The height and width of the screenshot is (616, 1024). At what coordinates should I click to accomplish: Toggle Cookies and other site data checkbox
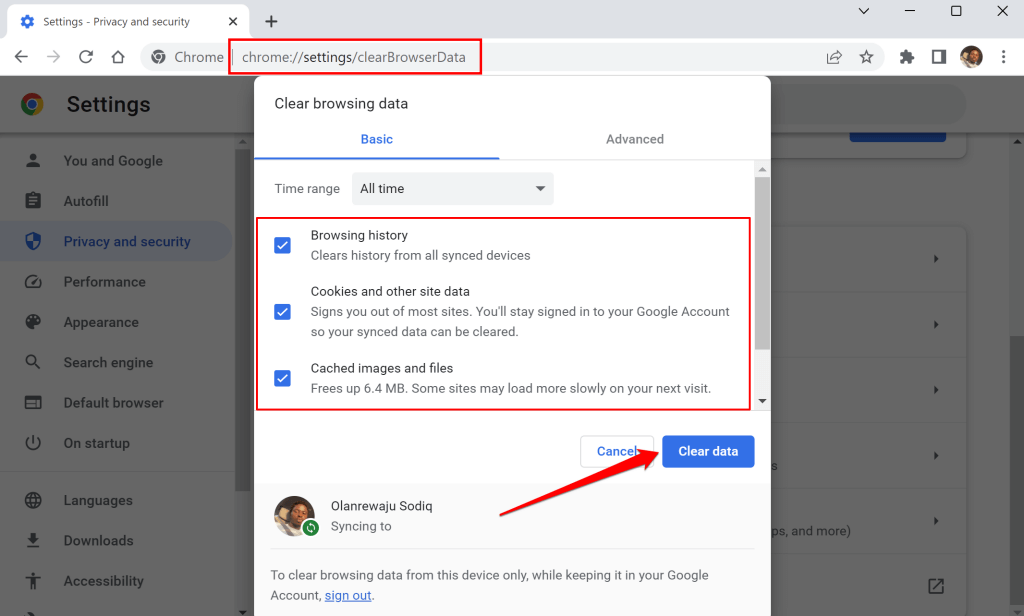point(283,312)
